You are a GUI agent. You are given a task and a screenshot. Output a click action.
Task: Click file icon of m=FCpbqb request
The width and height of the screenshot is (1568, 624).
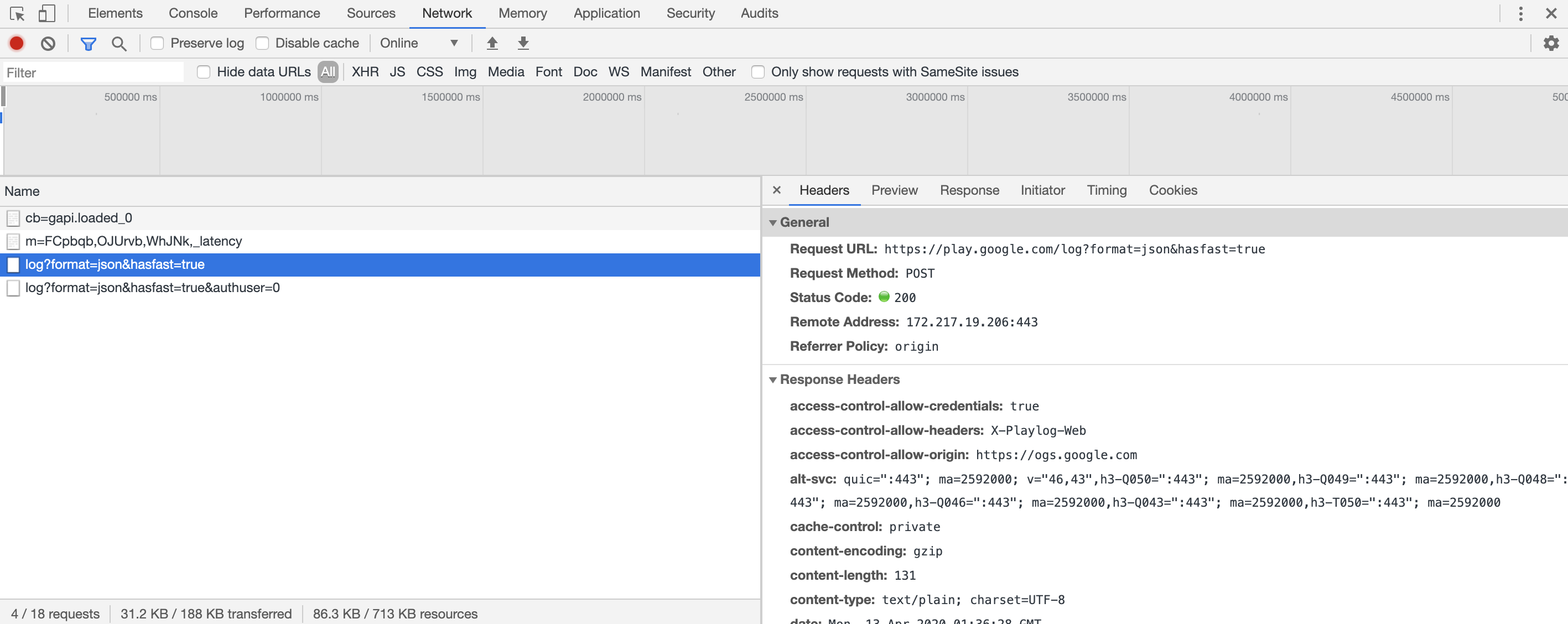(13, 241)
